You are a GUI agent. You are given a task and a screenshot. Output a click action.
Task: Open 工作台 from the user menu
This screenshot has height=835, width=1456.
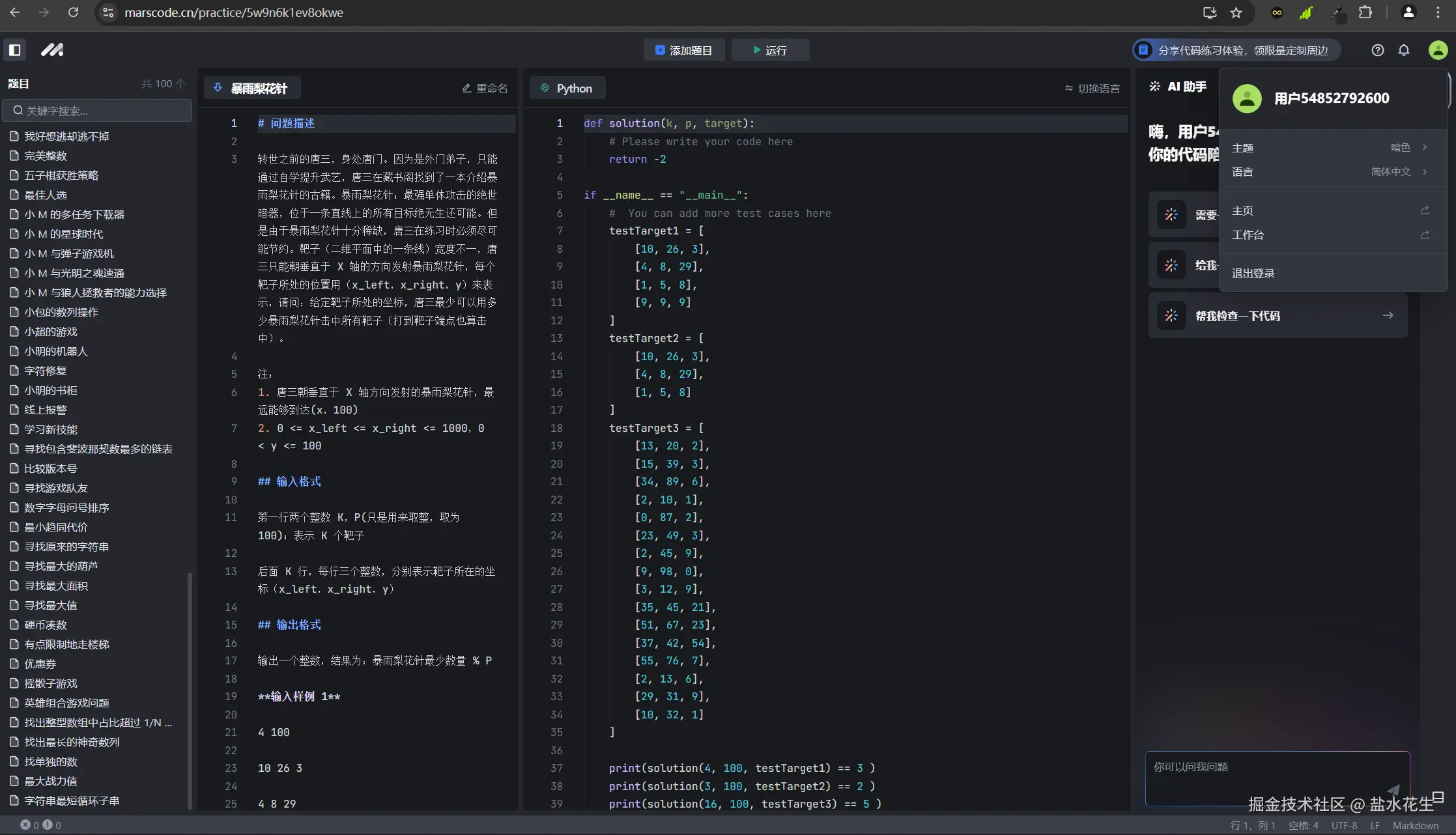(1248, 234)
